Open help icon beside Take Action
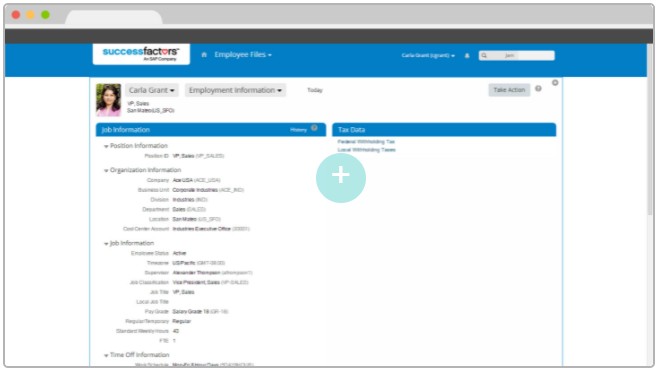The image size is (658, 370). [x=538, y=89]
